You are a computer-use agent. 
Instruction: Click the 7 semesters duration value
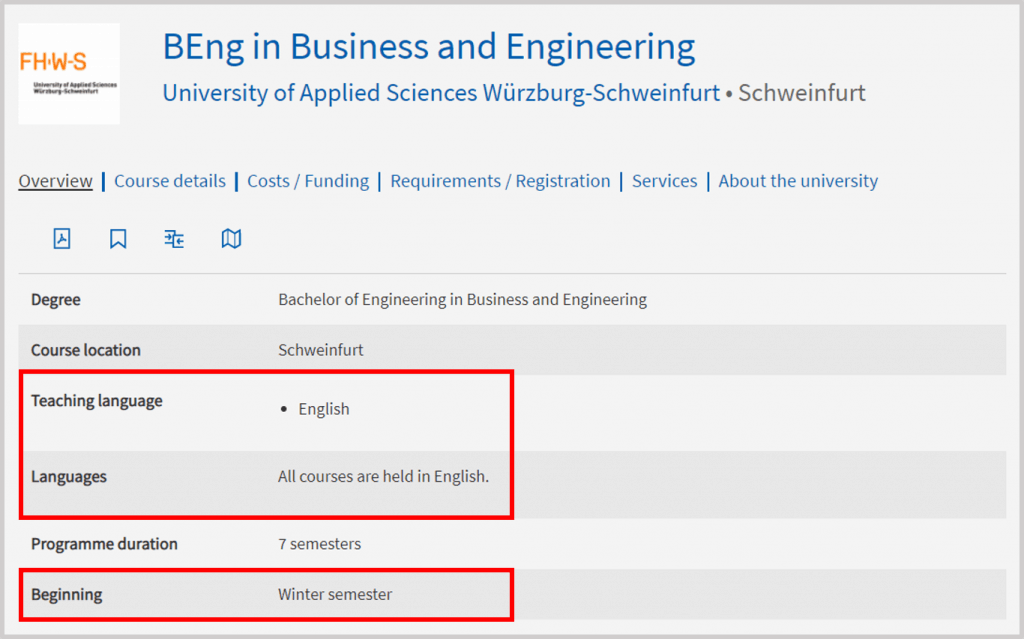coord(319,544)
